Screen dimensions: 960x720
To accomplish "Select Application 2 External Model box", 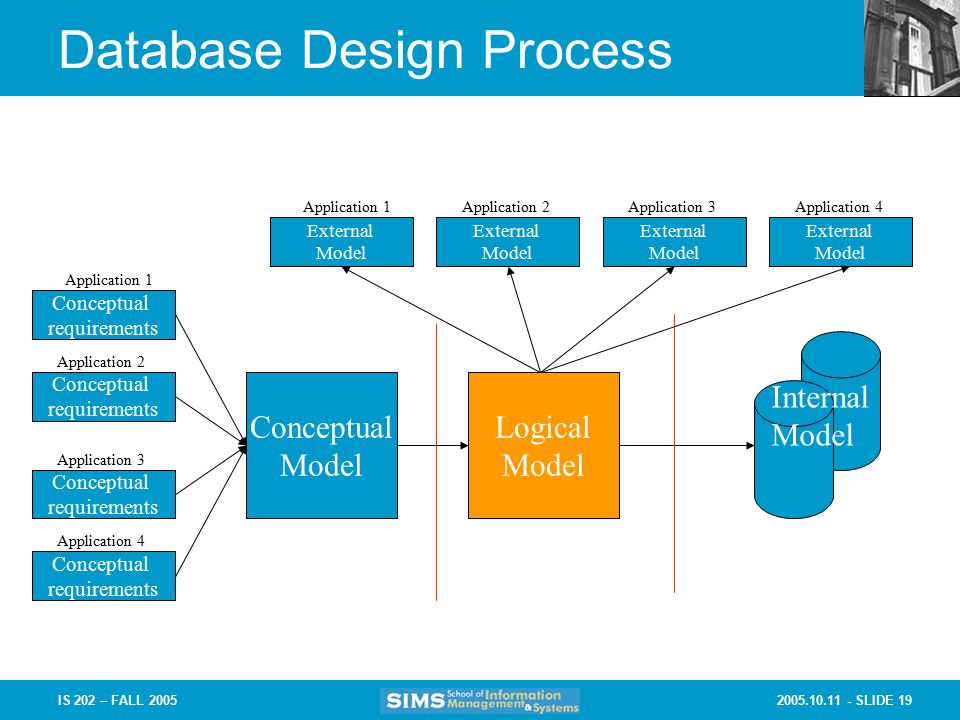I will [508, 242].
